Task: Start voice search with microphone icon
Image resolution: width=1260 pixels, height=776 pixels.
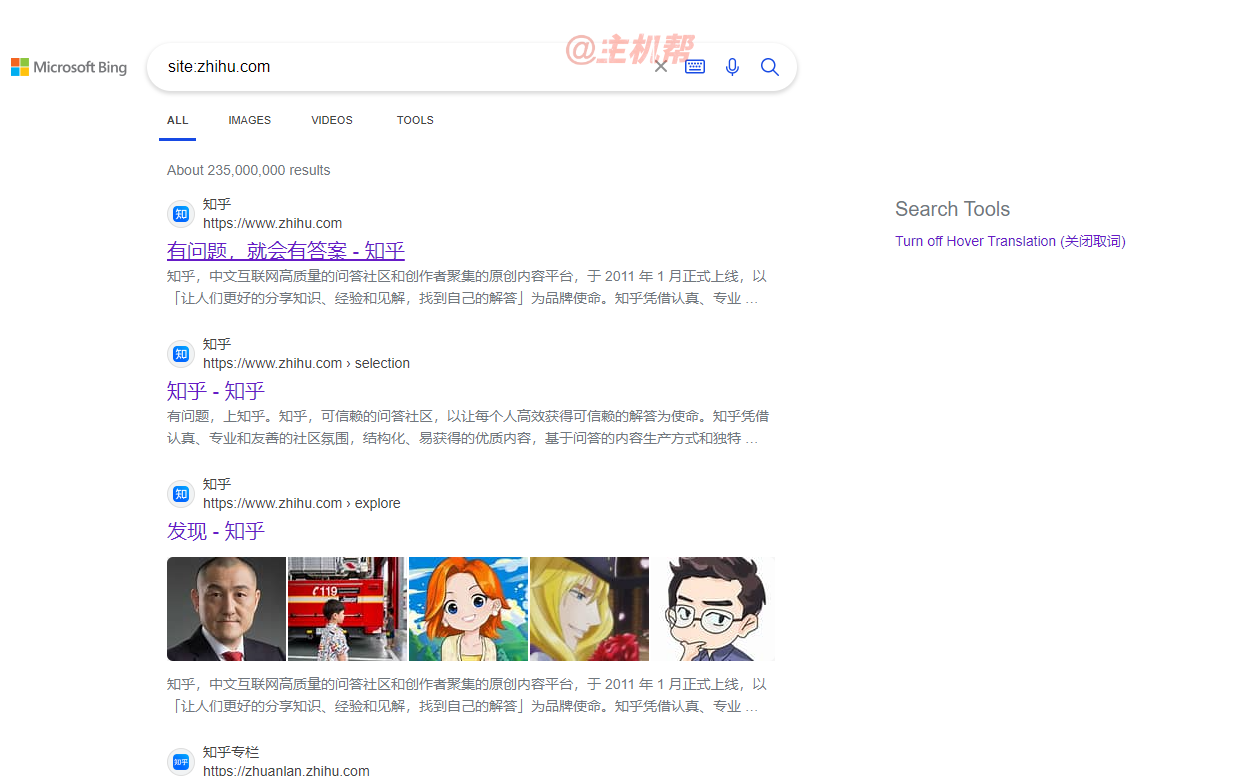Action: [x=732, y=67]
